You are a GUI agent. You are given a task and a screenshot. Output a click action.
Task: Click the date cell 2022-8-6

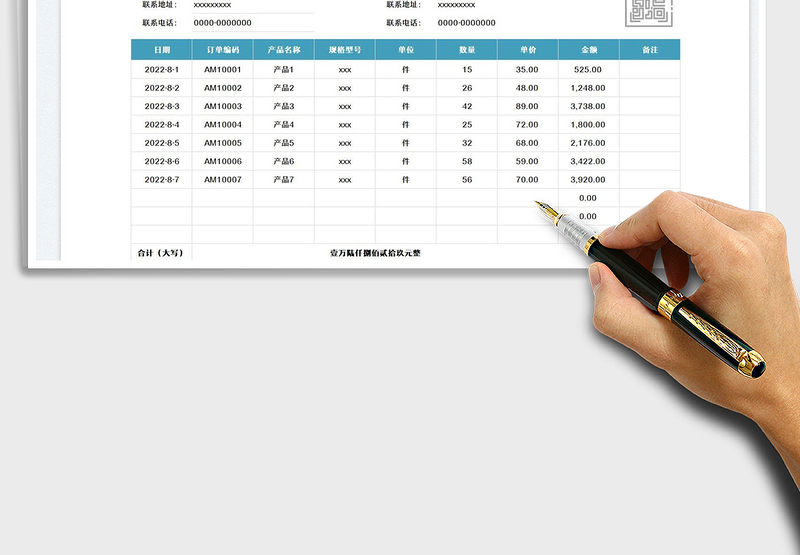pyautogui.click(x=162, y=161)
